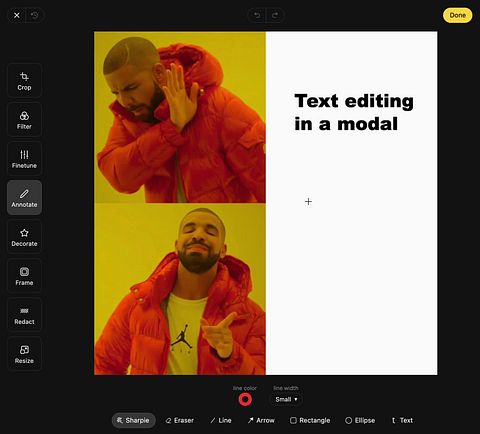This screenshot has width=480, height=434.
Task: Open the Decorate tool
Action: [x=24, y=237]
